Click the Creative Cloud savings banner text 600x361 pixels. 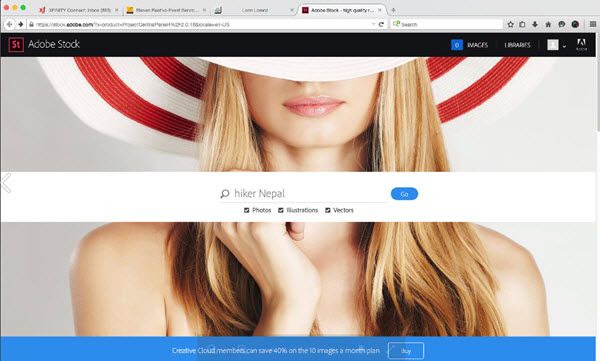276,351
